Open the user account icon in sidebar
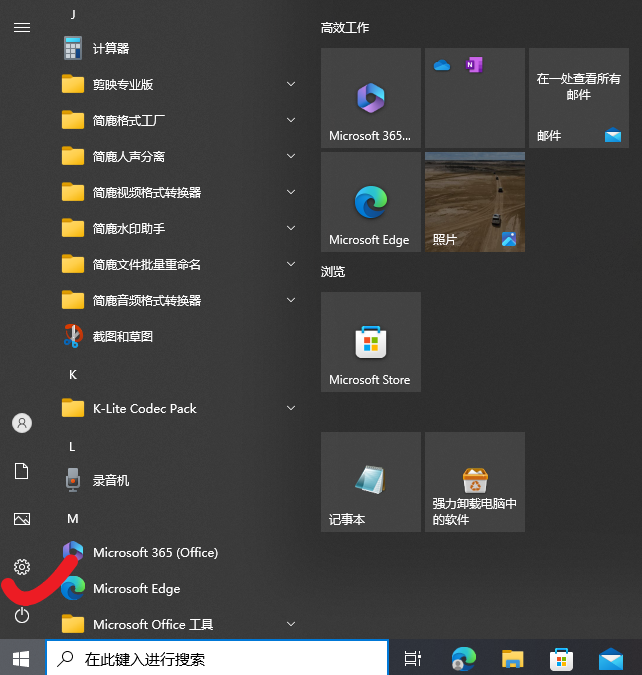Viewport: 642px width, 675px height. click(22, 423)
